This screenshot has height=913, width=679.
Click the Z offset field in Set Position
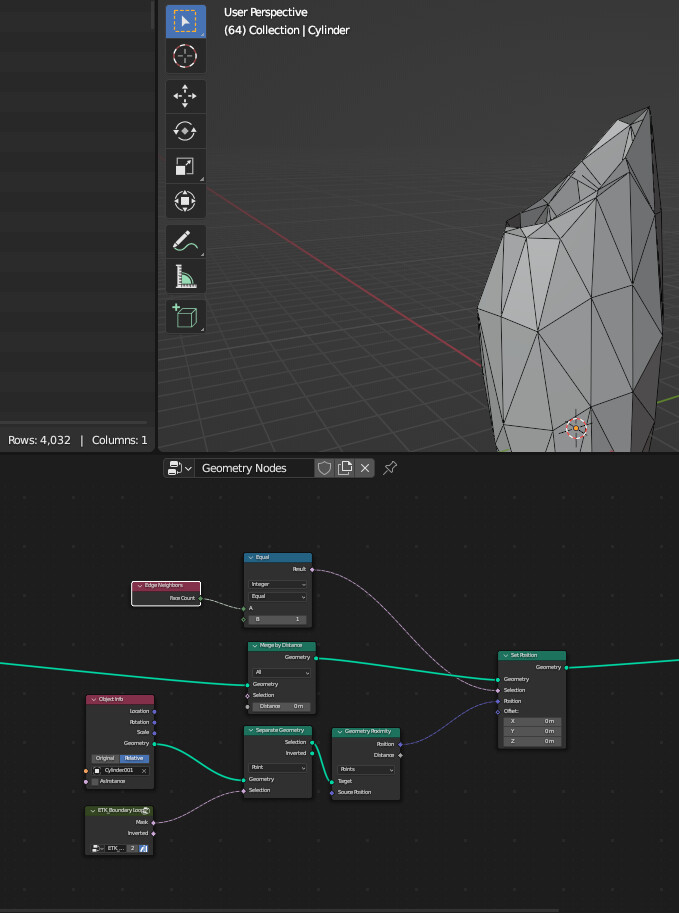tap(532, 741)
